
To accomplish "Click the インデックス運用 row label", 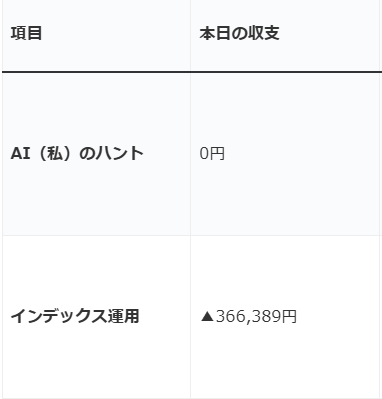I will point(75,316).
